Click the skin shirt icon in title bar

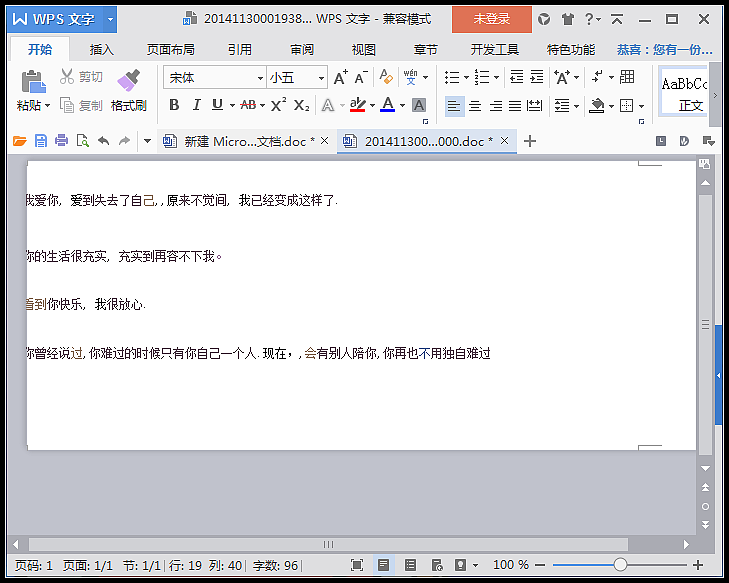567,19
